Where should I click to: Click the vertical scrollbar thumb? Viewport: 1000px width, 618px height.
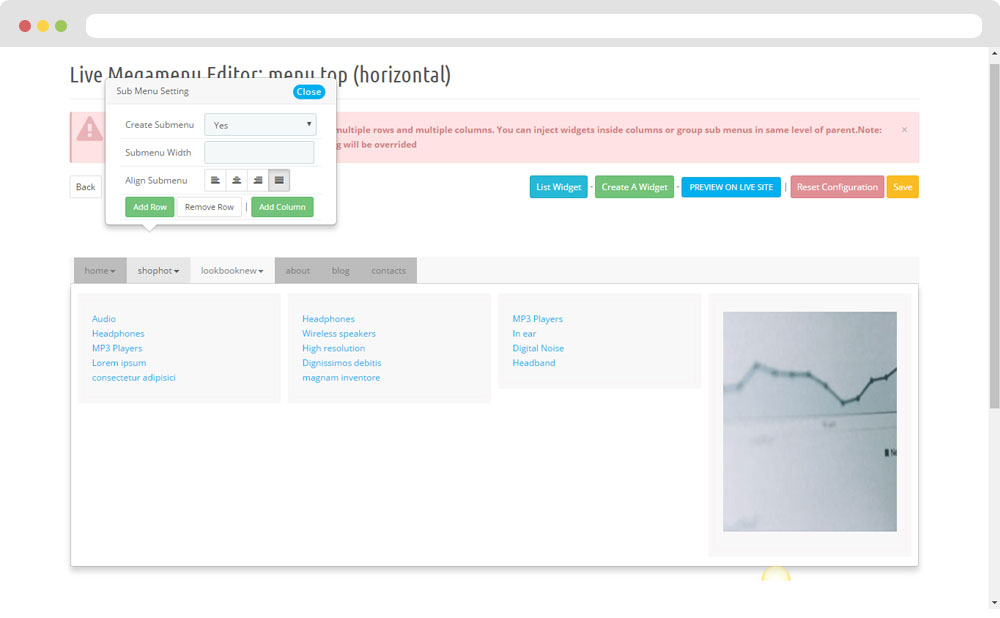point(994,236)
